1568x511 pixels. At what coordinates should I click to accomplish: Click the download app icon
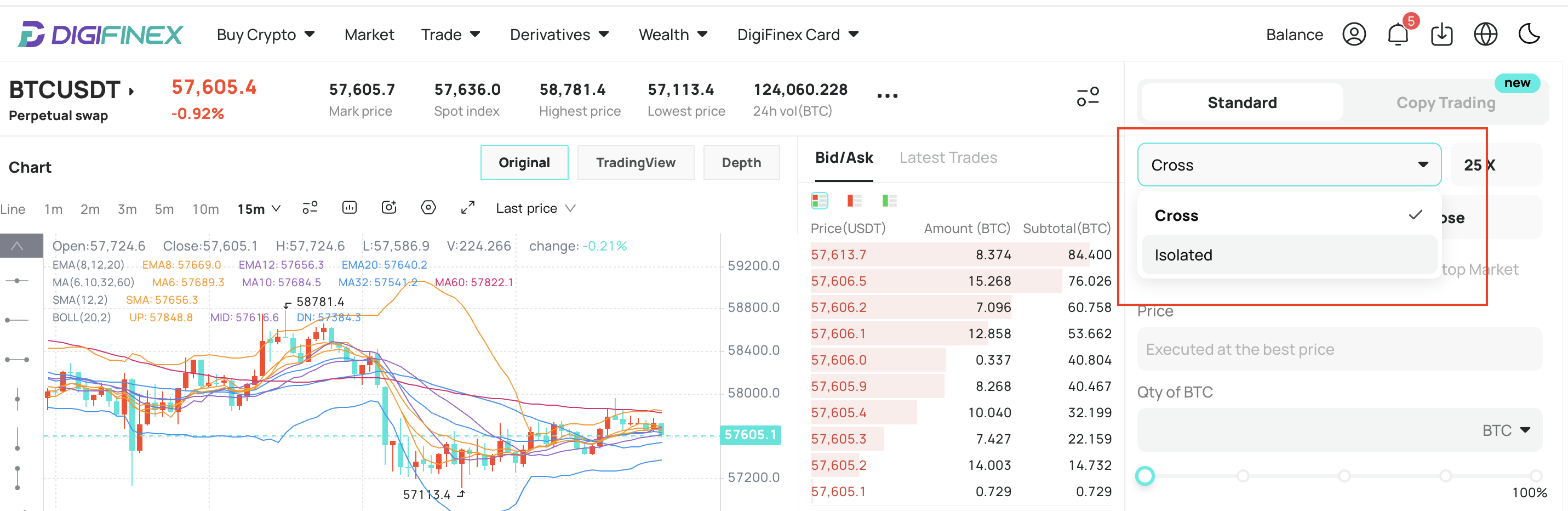click(1441, 34)
